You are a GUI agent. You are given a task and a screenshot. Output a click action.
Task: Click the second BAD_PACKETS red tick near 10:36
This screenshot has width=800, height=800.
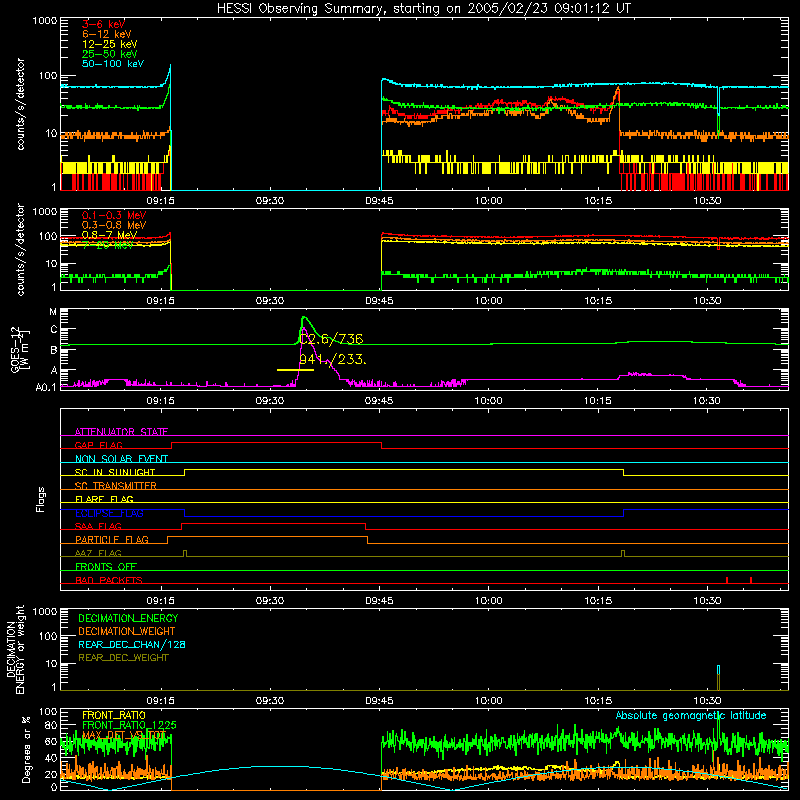[x=751, y=580]
